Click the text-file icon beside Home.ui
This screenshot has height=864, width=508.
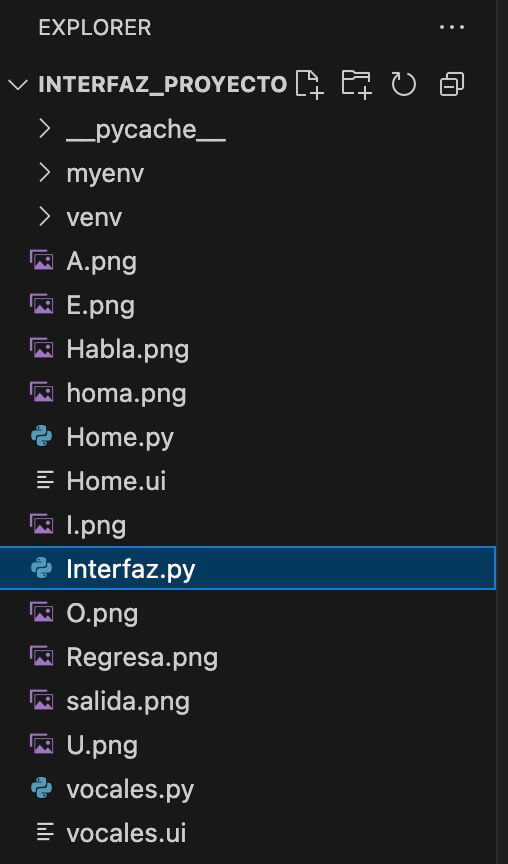coord(45,481)
